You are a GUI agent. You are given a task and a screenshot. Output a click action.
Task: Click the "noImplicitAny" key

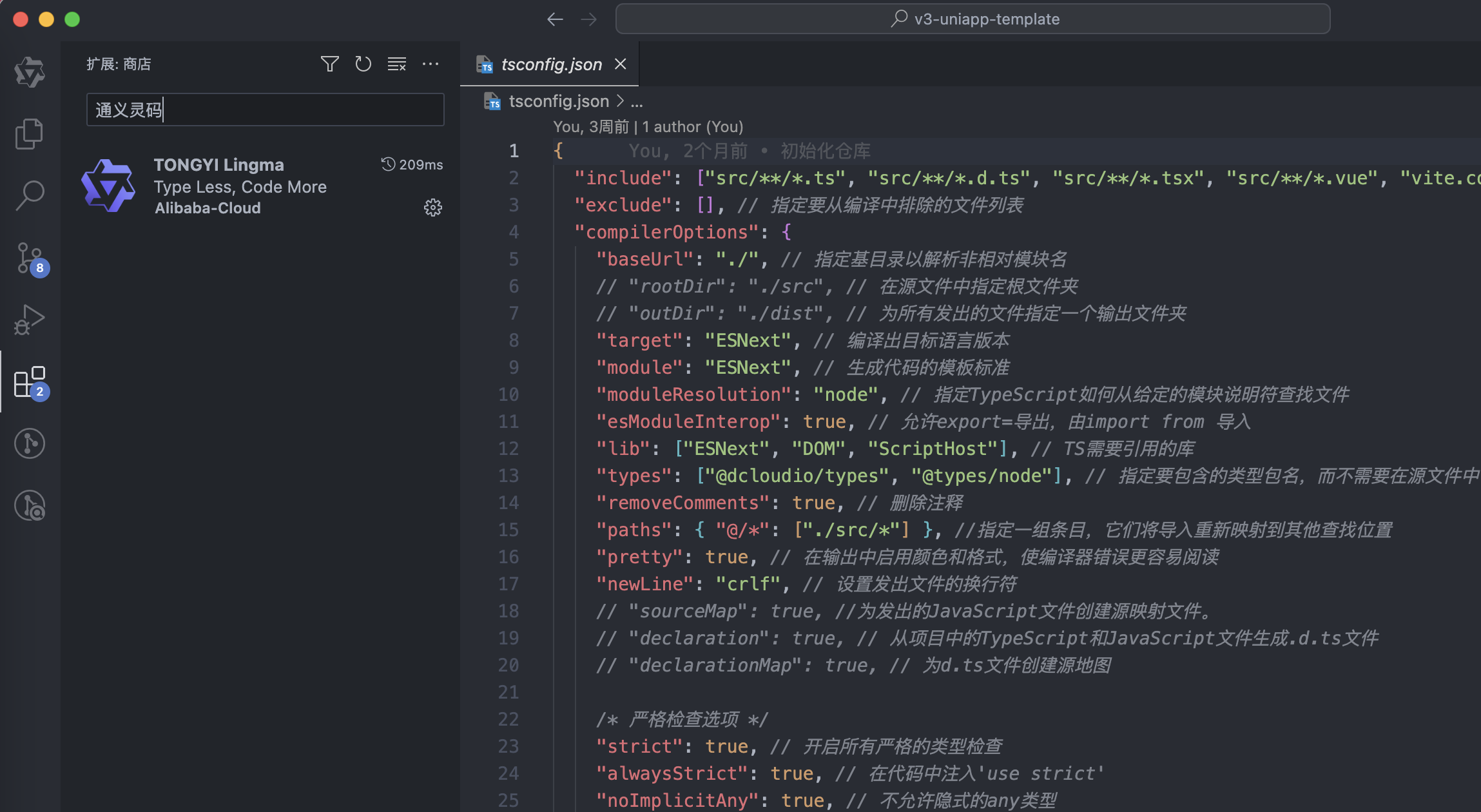point(677,800)
